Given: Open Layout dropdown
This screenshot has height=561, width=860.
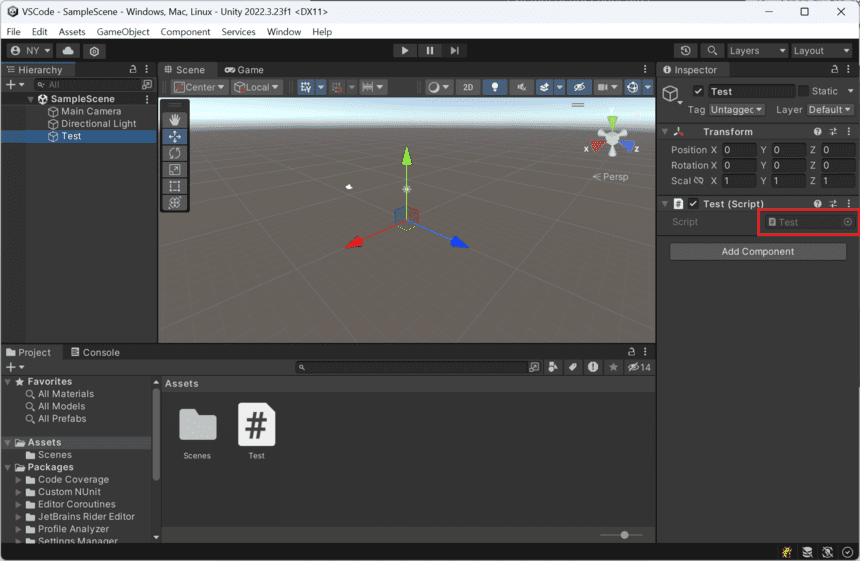Looking at the screenshot, I should (x=821, y=50).
